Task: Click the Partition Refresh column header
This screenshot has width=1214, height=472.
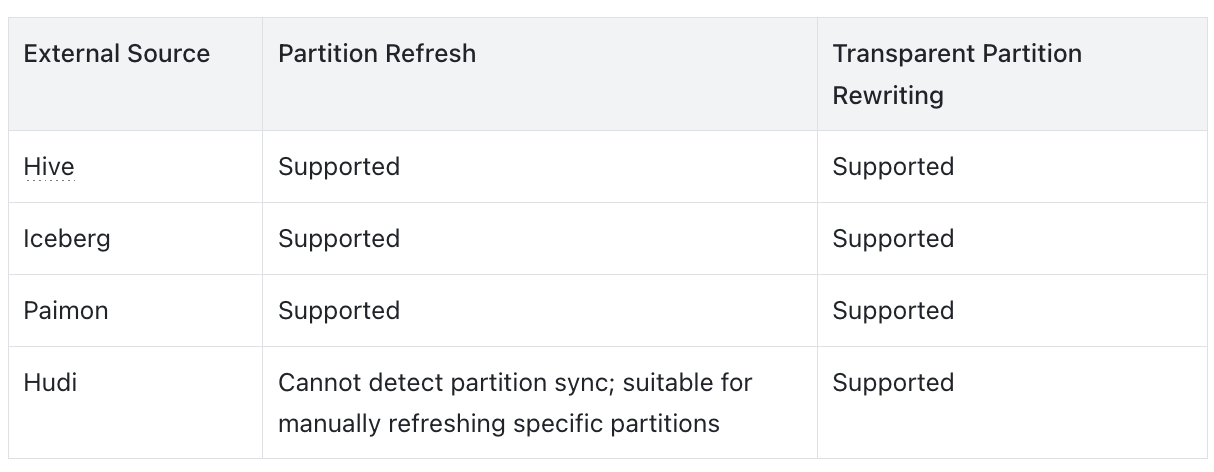Action: tap(377, 54)
